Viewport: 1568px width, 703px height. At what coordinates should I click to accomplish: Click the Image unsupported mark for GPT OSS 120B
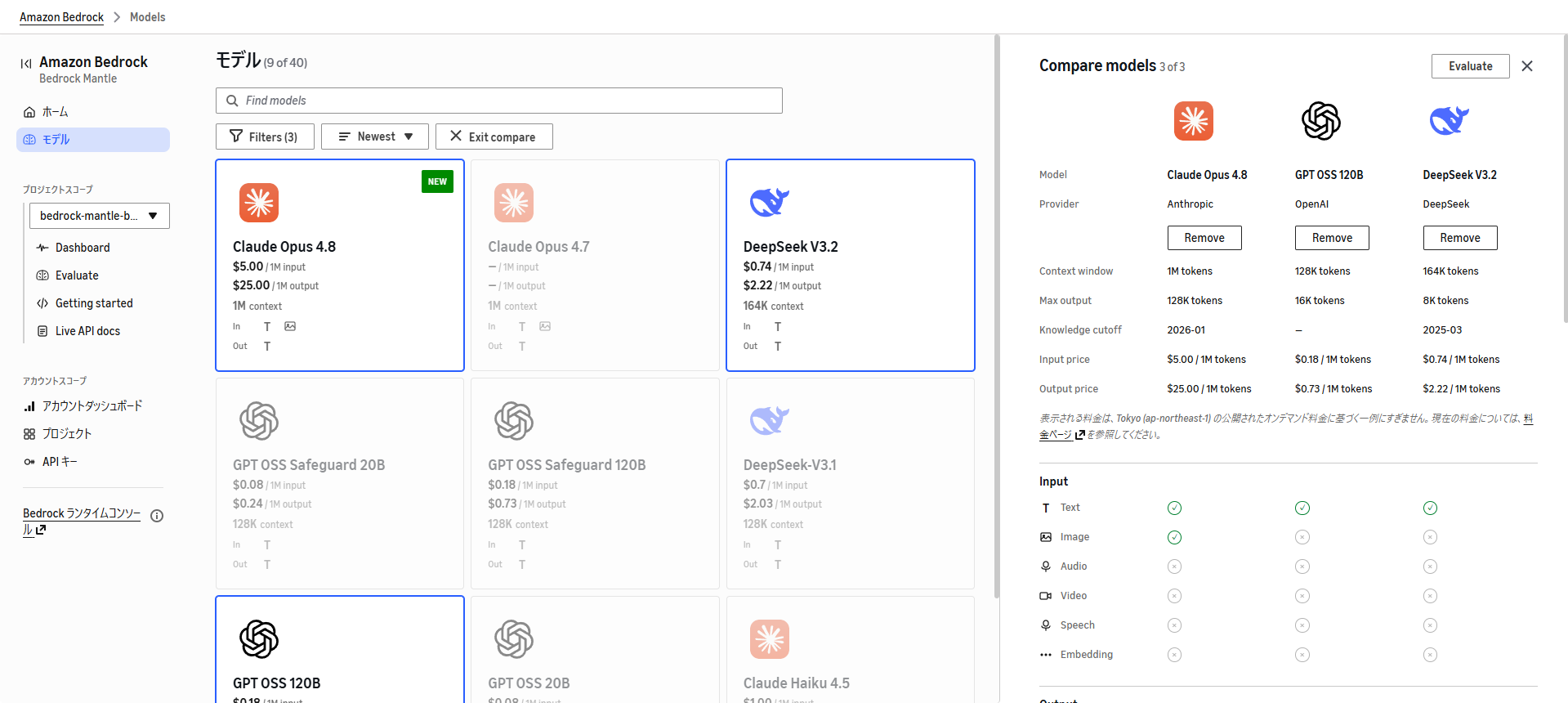coord(1302,537)
